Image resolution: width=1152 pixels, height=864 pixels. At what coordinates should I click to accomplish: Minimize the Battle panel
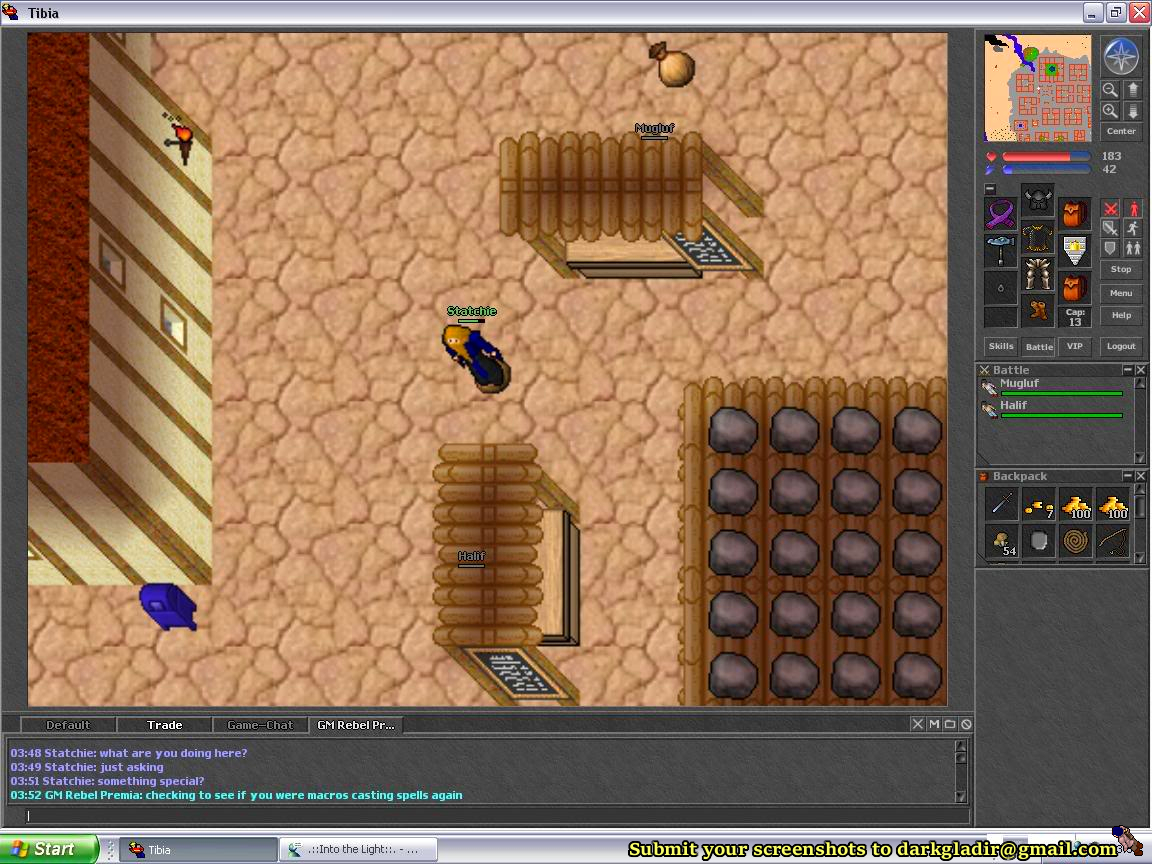(x=1128, y=370)
